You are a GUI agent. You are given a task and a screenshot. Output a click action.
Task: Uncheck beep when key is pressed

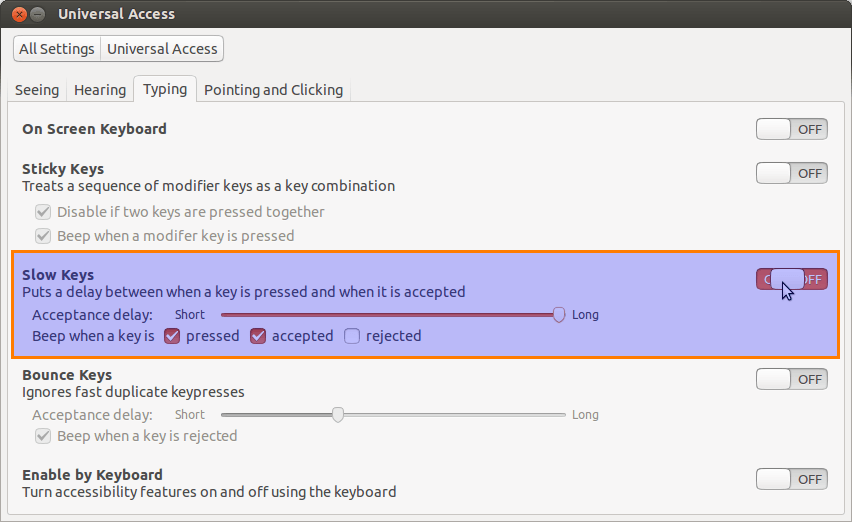[172, 336]
